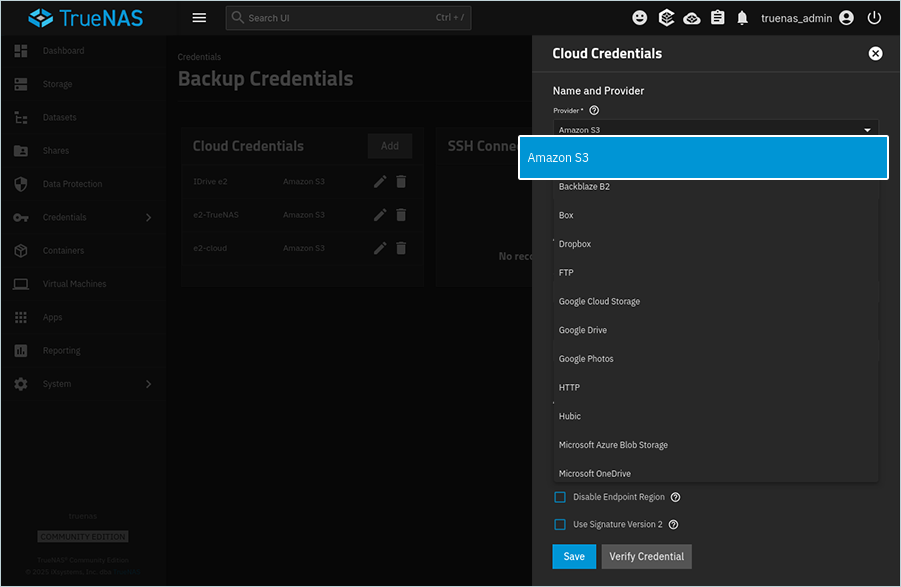Toggle the Use Signature Version 2 checkbox
Screen dimensions: 901x587
point(560,524)
